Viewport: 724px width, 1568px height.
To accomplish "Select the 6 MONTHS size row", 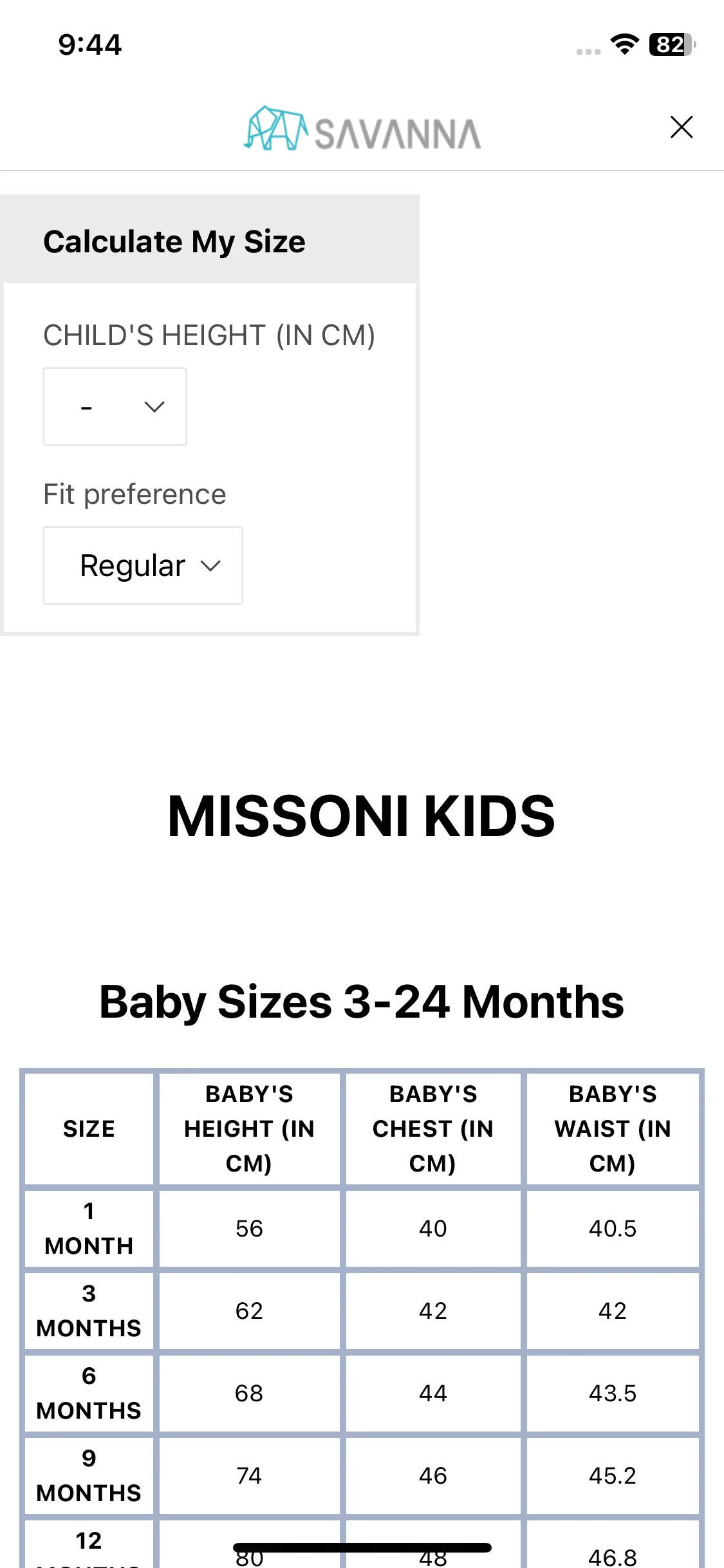I will 362,1393.
